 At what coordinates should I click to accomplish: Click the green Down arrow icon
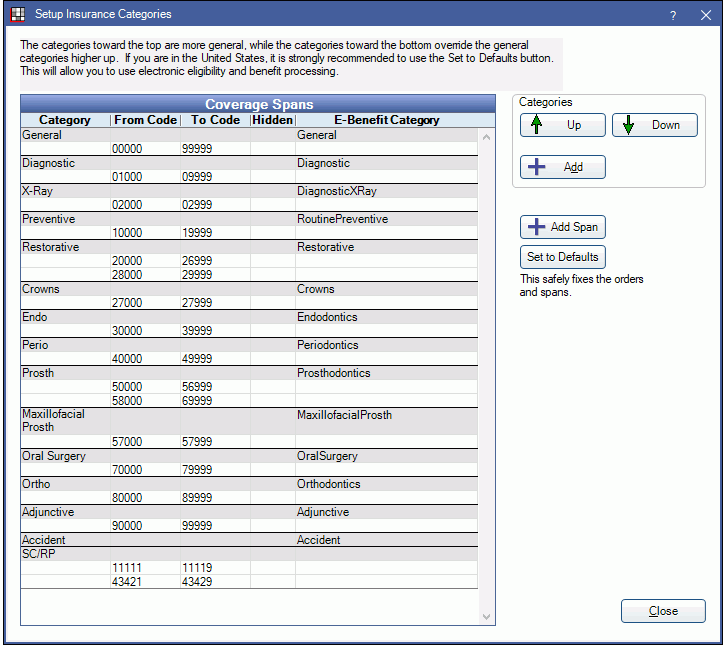point(628,124)
